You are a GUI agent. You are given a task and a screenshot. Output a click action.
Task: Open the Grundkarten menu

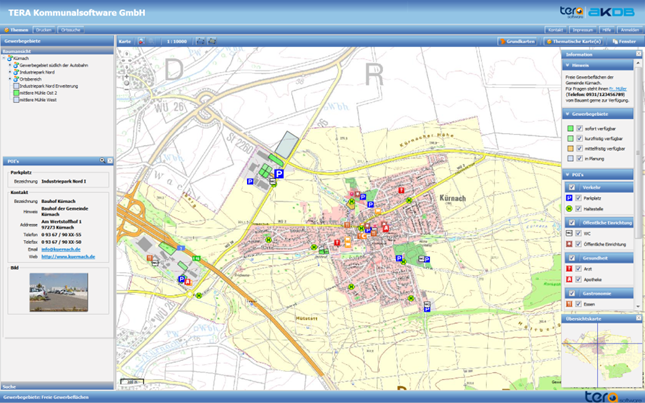tap(518, 42)
